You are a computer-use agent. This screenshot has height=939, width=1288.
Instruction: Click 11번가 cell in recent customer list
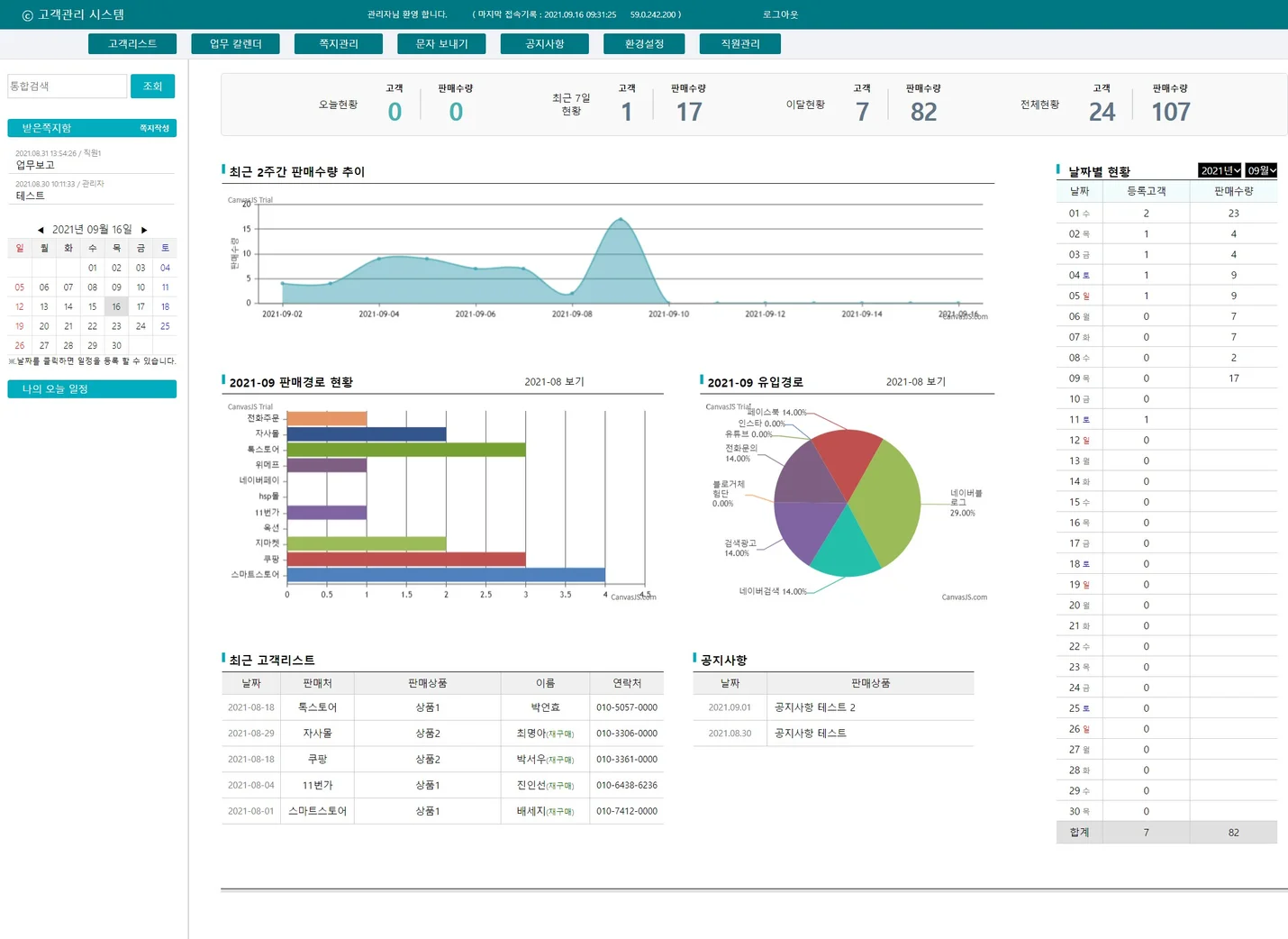click(x=317, y=786)
